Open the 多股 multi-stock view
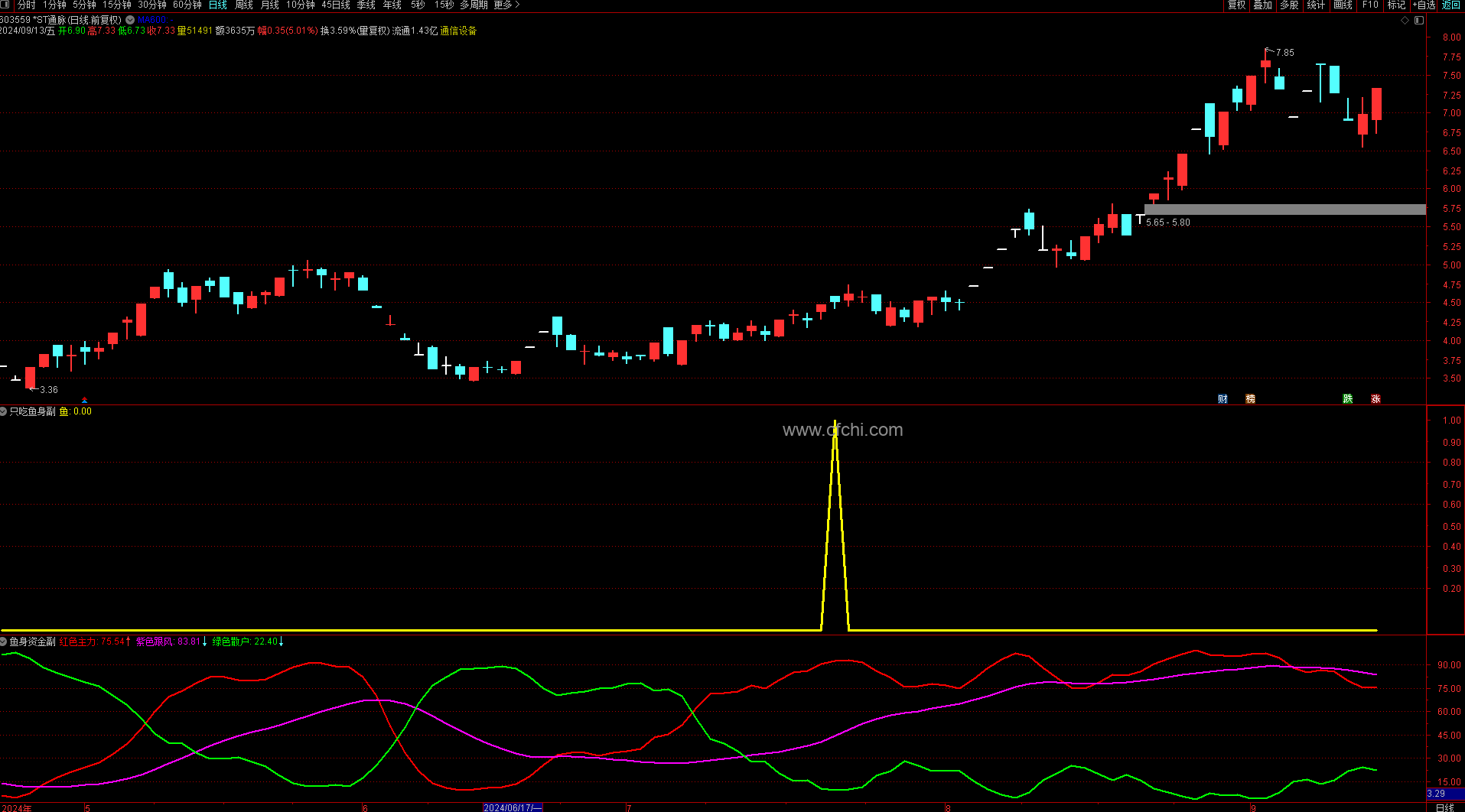Viewport: 1465px width, 812px height. (1289, 5)
